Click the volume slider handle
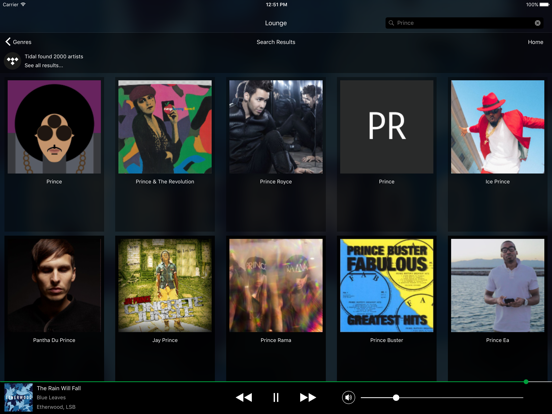Screen dimensions: 552x414 [396, 397]
